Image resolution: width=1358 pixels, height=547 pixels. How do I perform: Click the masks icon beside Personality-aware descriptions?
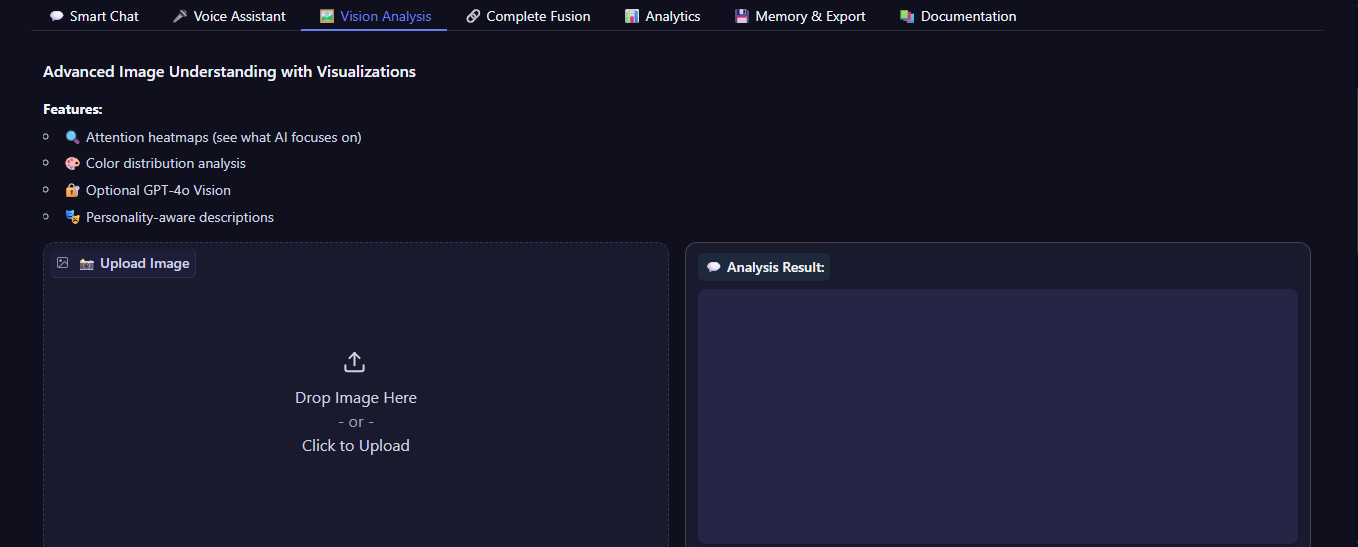click(x=72, y=217)
